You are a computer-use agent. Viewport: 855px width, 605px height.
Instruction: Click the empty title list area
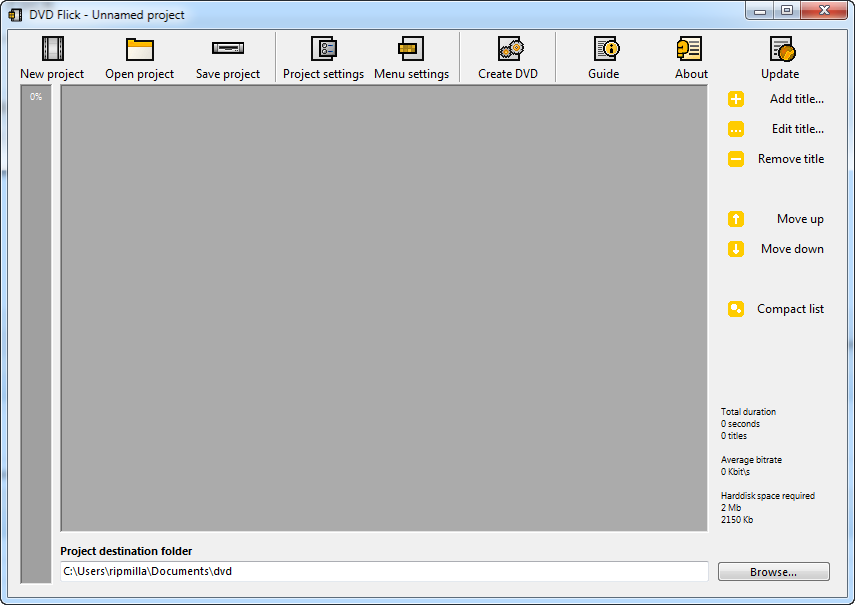pos(384,308)
